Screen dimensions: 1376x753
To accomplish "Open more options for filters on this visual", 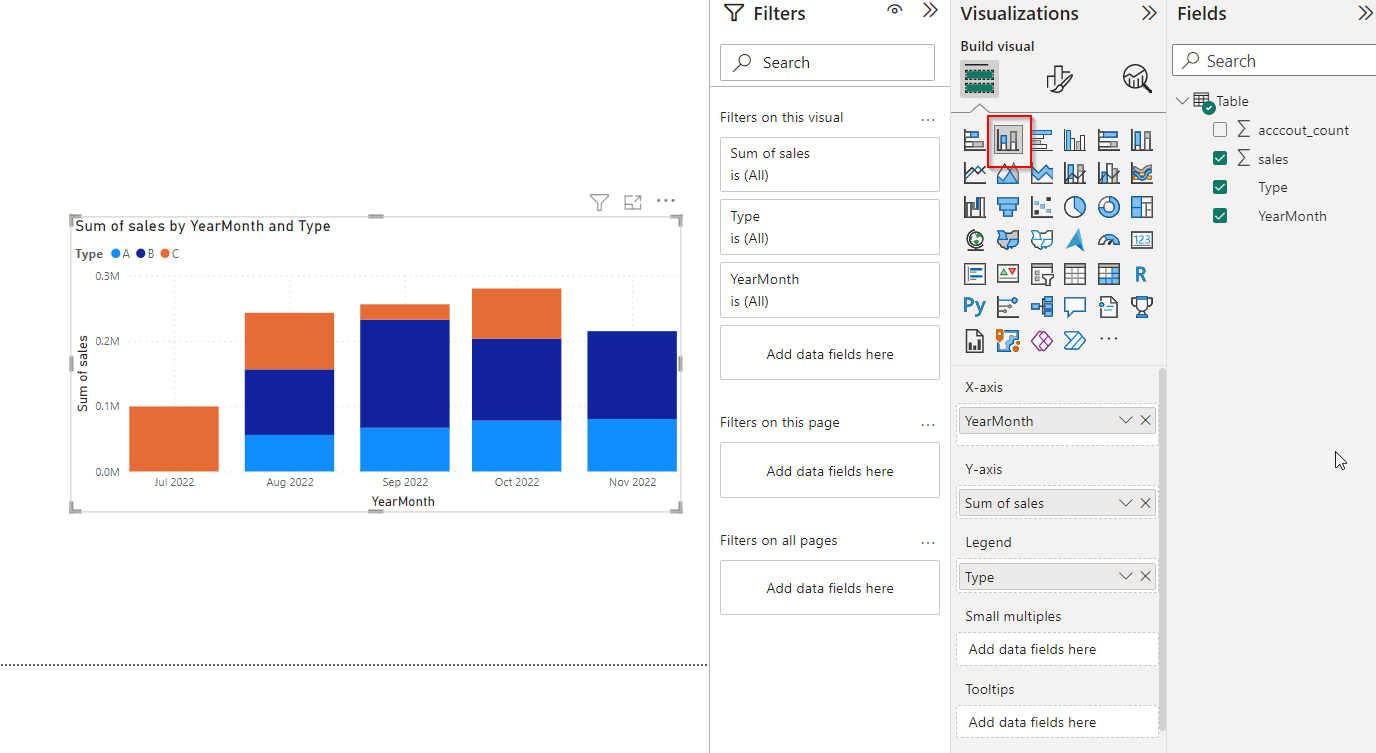I will pyautogui.click(x=928, y=118).
